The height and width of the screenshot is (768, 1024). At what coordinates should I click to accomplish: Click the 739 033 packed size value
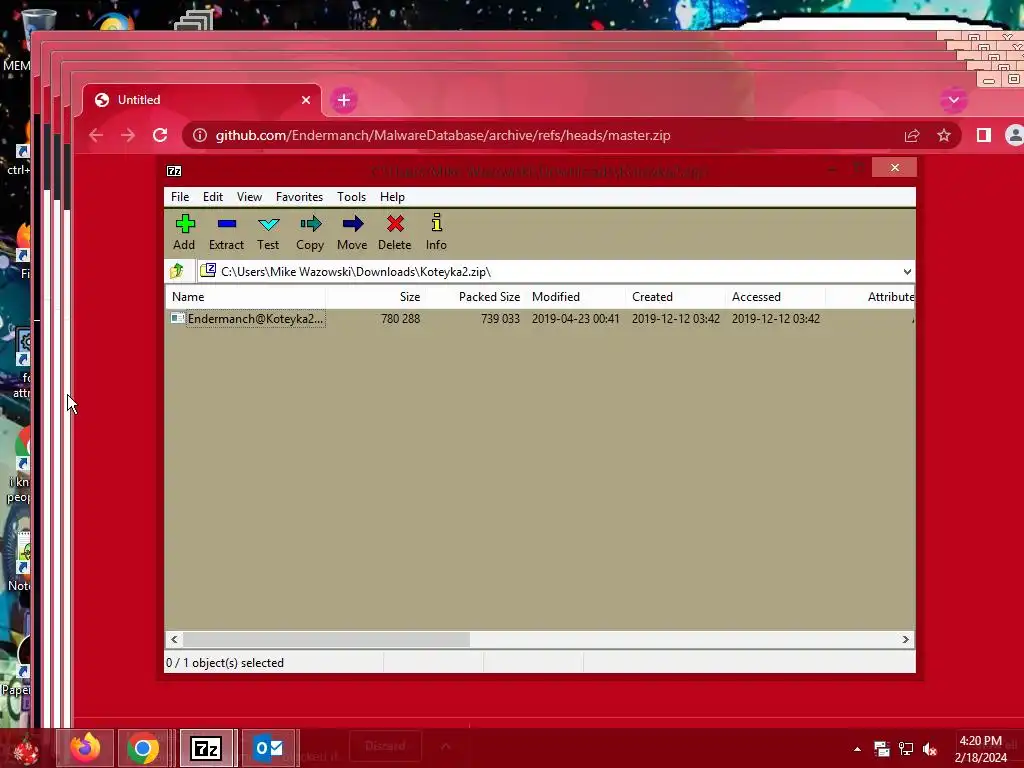click(x=500, y=319)
